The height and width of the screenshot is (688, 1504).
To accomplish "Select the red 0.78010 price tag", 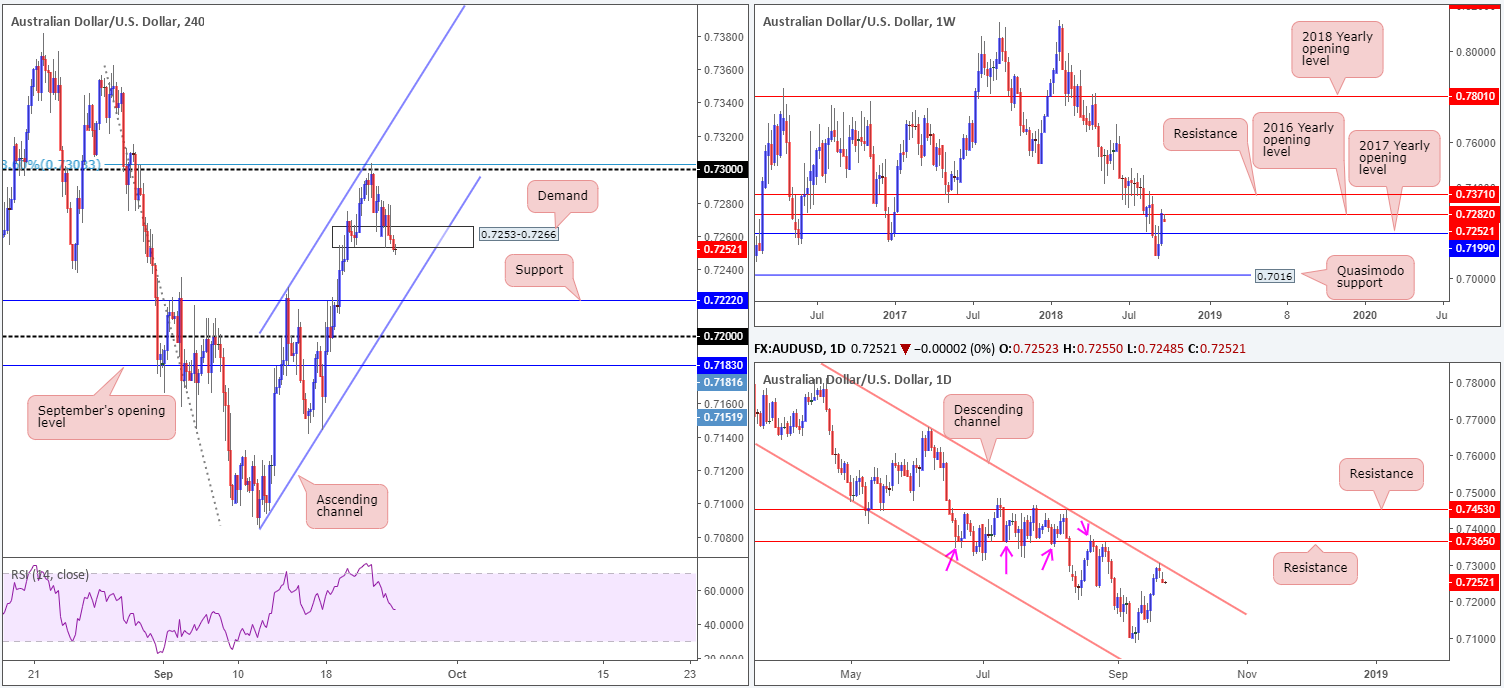I will click(x=1475, y=97).
